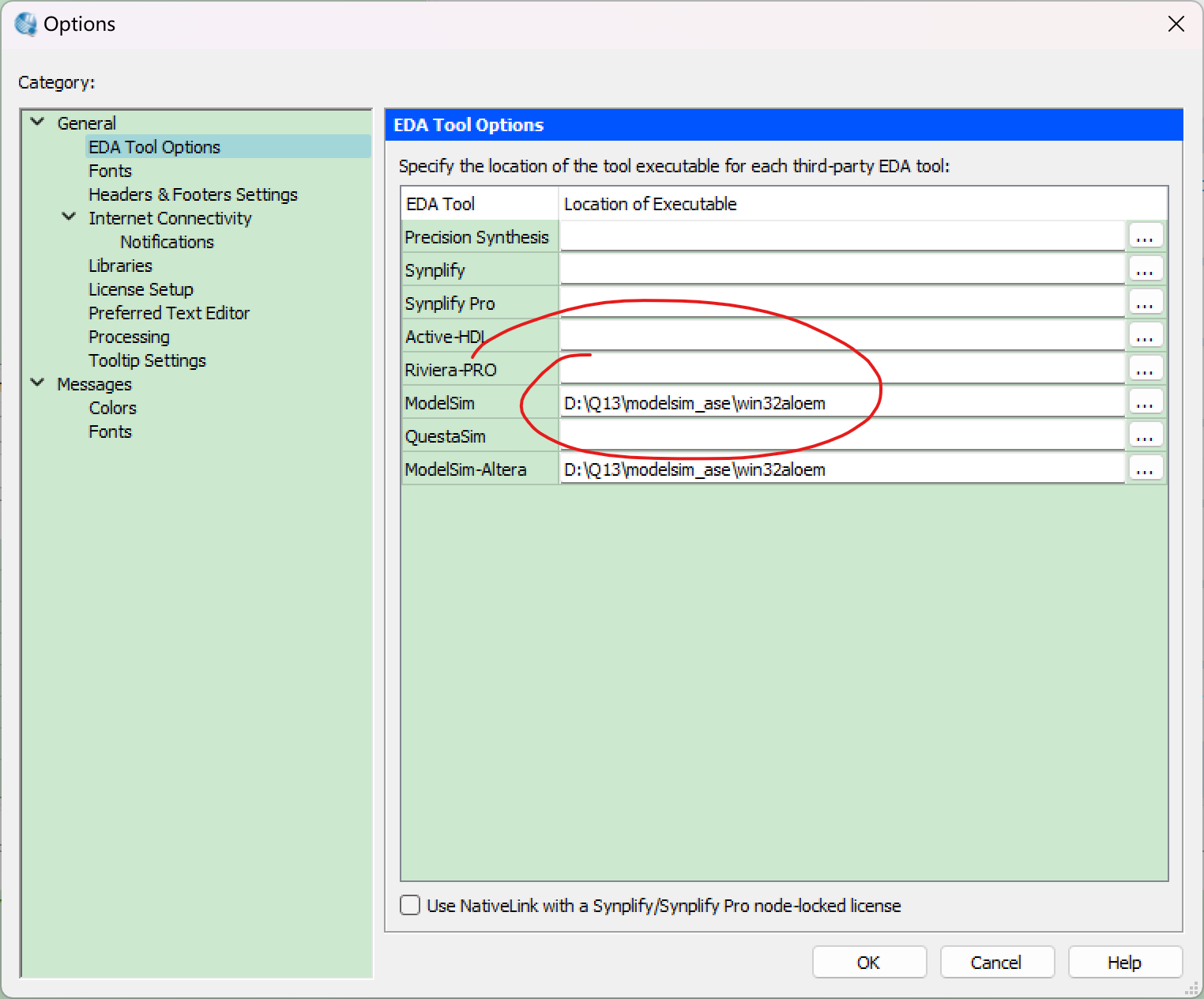The width and height of the screenshot is (1204, 999).
Task: Select Messages category label
Action: coord(94,384)
